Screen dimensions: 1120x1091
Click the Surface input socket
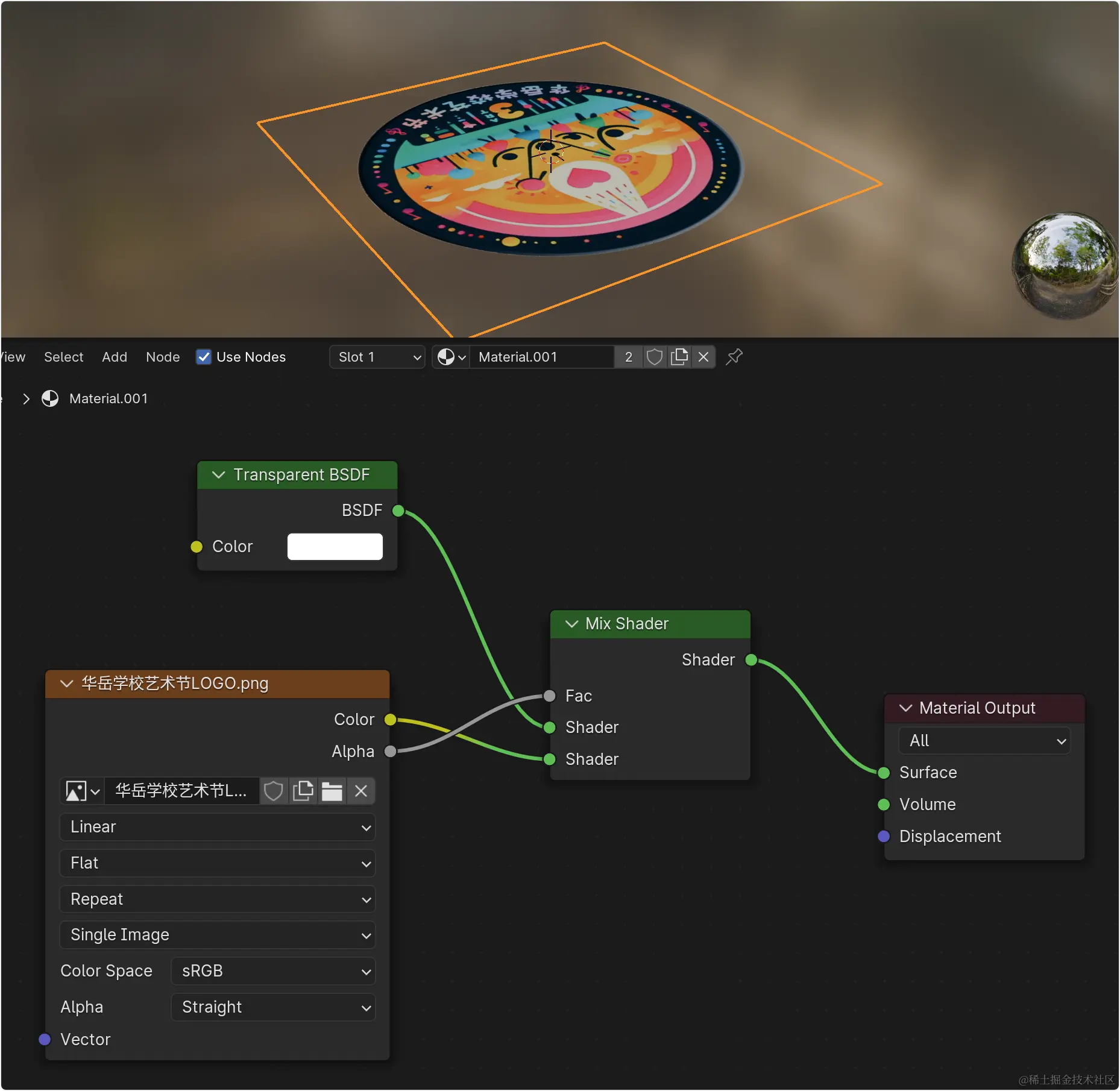[884, 773]
